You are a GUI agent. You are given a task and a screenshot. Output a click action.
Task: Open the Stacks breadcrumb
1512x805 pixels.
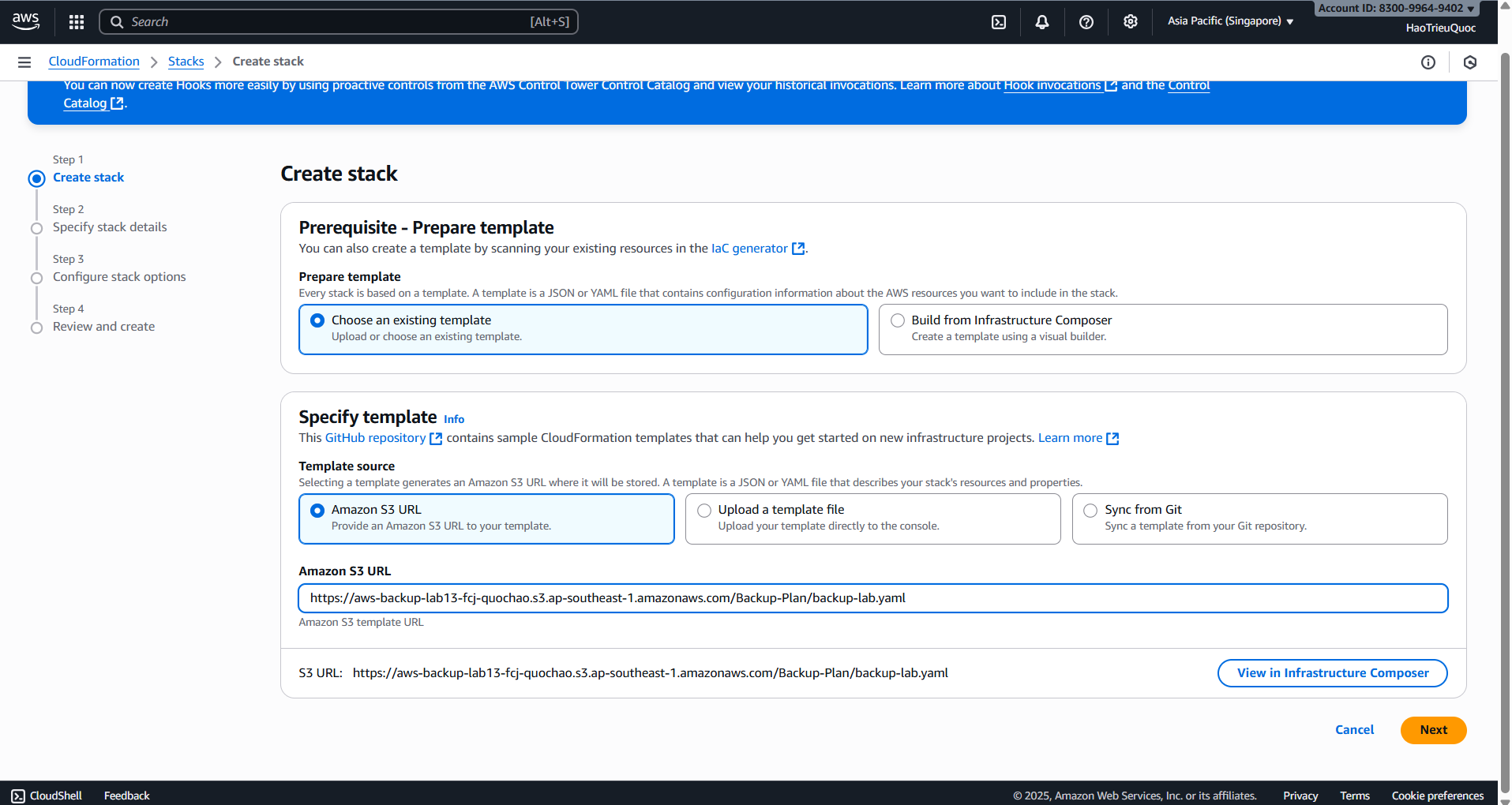[x=186, y=62]
